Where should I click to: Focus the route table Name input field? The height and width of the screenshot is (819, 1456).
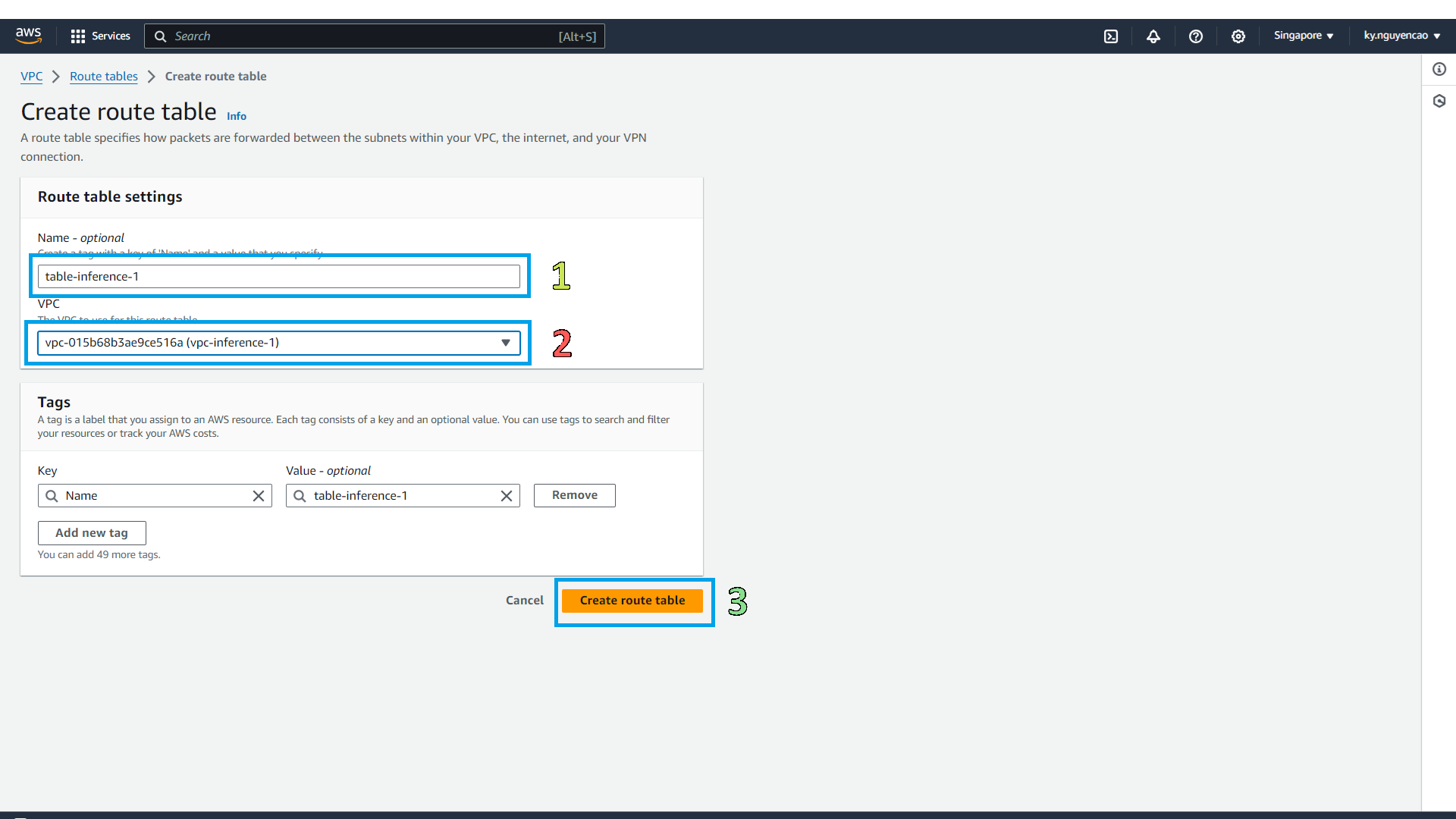[279, 277]
